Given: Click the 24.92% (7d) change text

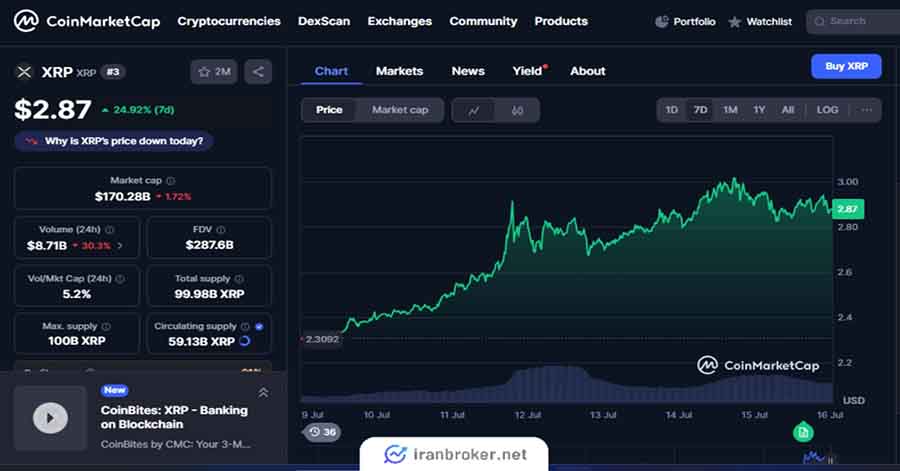Looking at the screenshot, I should pyautogui.click(x=143, y=110).
